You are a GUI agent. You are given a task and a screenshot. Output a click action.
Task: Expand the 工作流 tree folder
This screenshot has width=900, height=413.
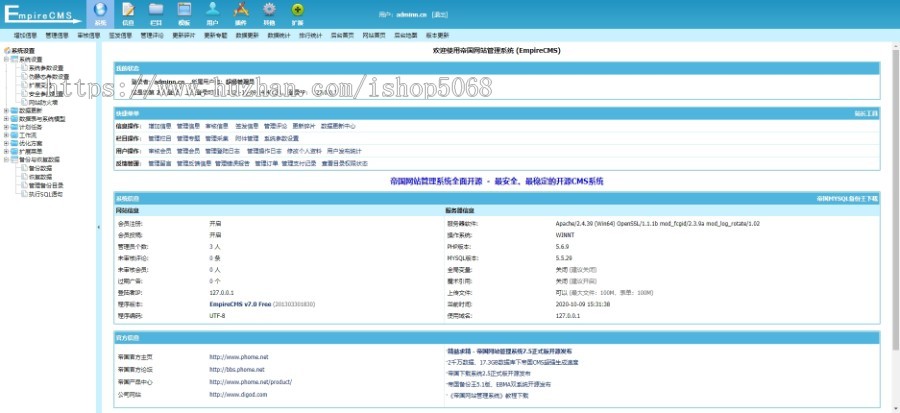[x=6, y=135]
